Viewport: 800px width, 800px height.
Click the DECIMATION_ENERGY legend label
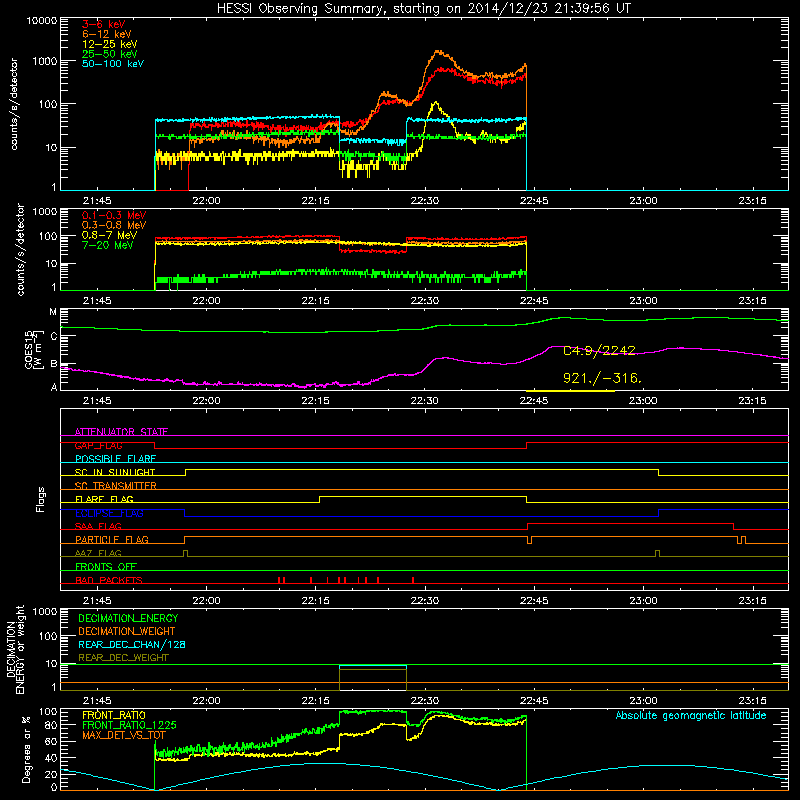point(128,618)
